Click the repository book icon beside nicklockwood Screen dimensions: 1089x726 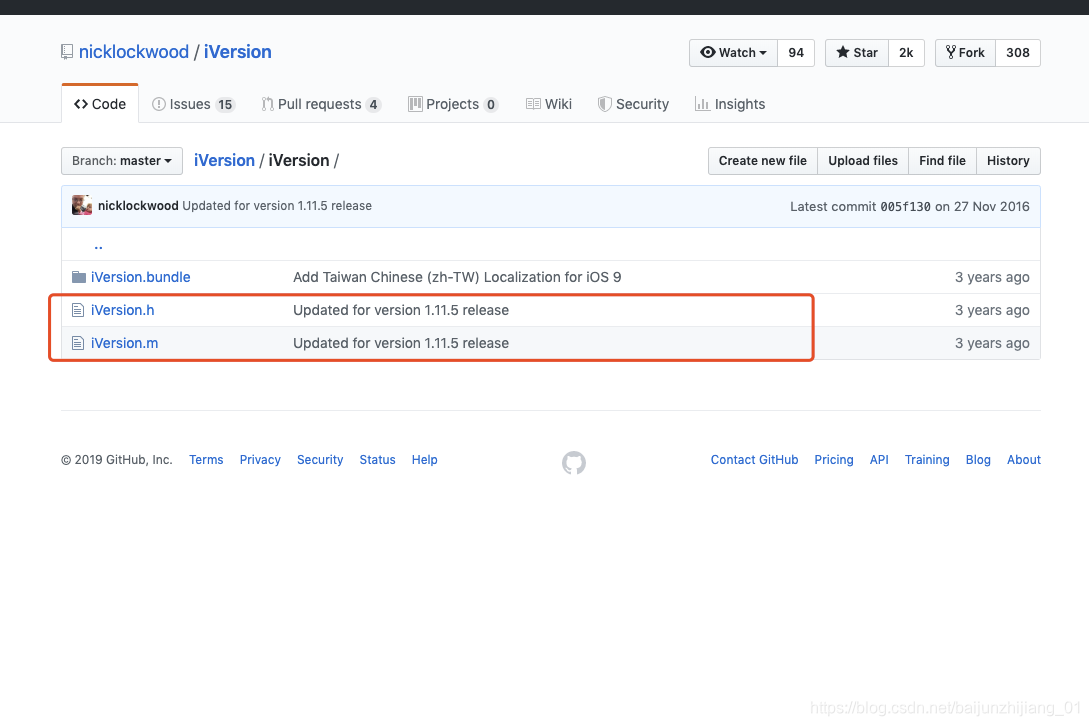pyautogui.click(x=67, y=52)
